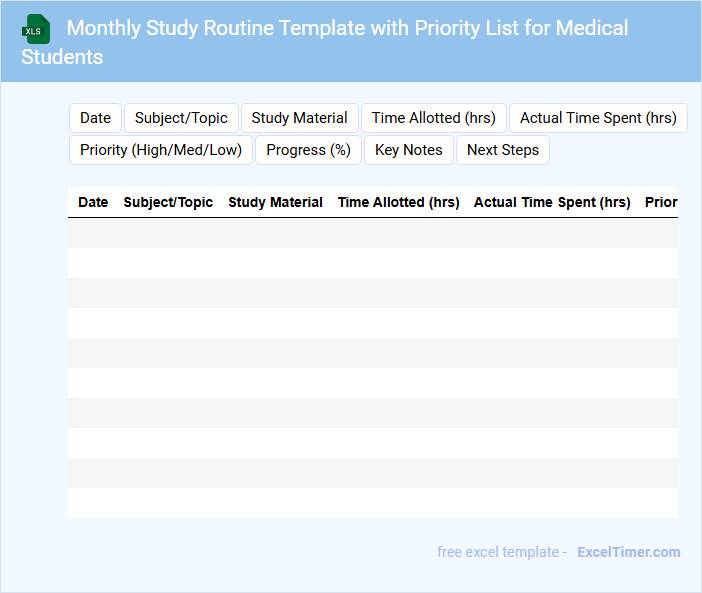Choose the Study Material tag
This screenshot has height=593, width=702.
pyautogui.click(x=299, y=118)
